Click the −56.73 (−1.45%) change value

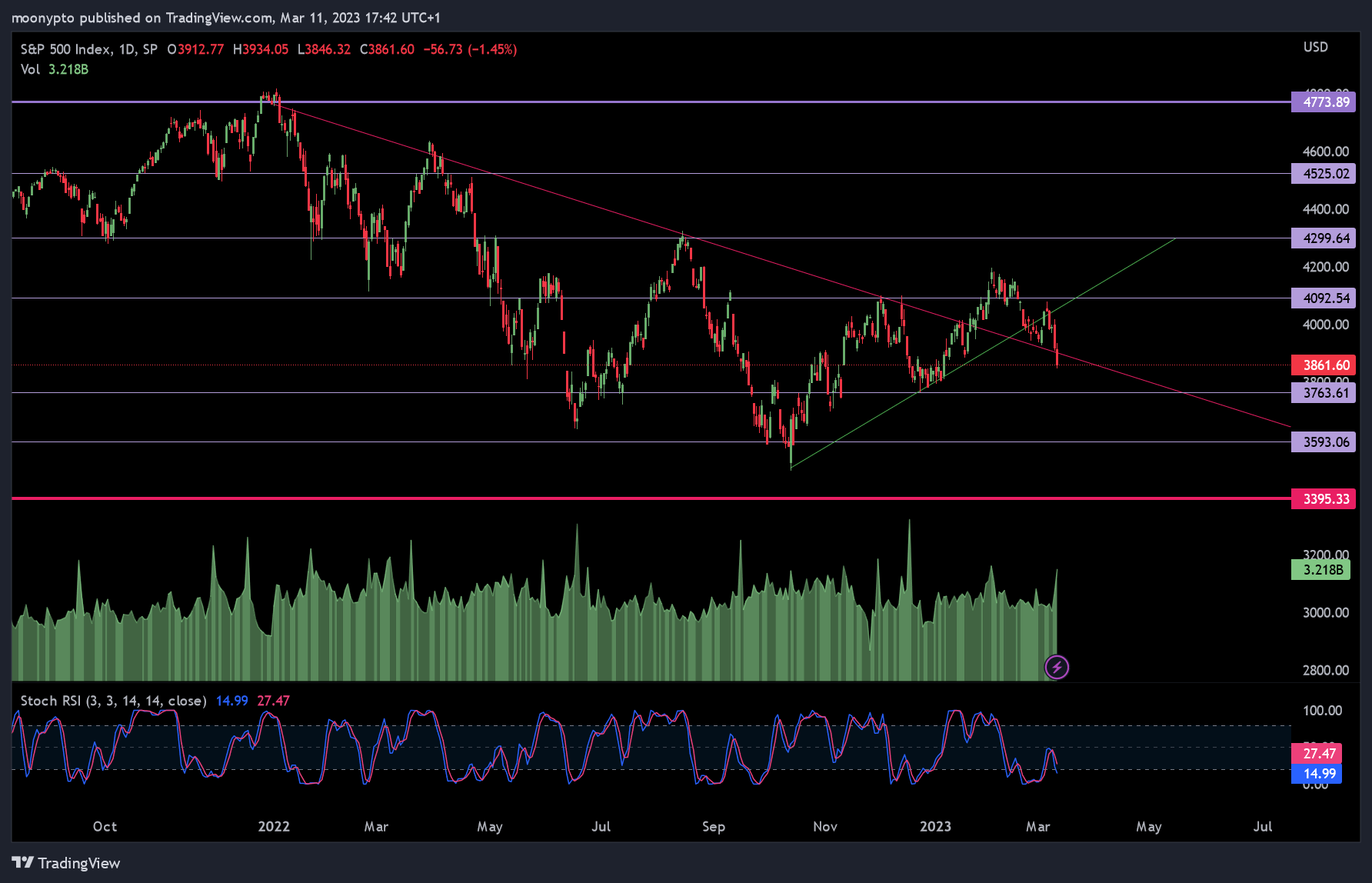pyautogui.click(x=470, y=49)
